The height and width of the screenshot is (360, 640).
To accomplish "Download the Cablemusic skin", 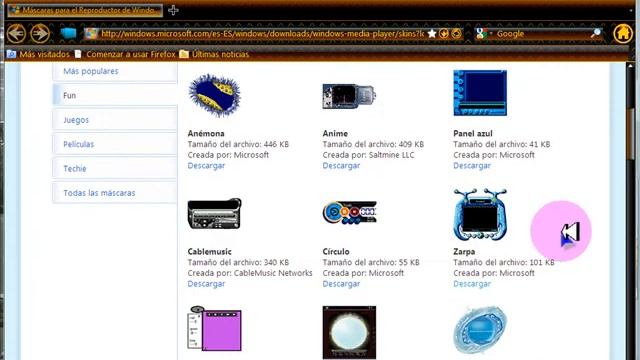I will pyautogui.click(x=206, y=284).
